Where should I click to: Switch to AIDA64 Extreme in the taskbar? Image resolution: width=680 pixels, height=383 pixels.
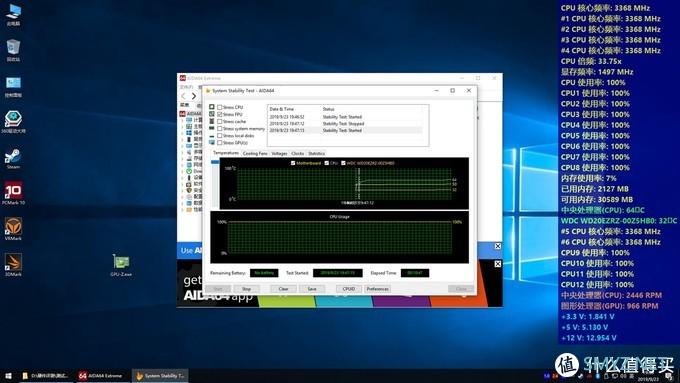tap(101, 376)
